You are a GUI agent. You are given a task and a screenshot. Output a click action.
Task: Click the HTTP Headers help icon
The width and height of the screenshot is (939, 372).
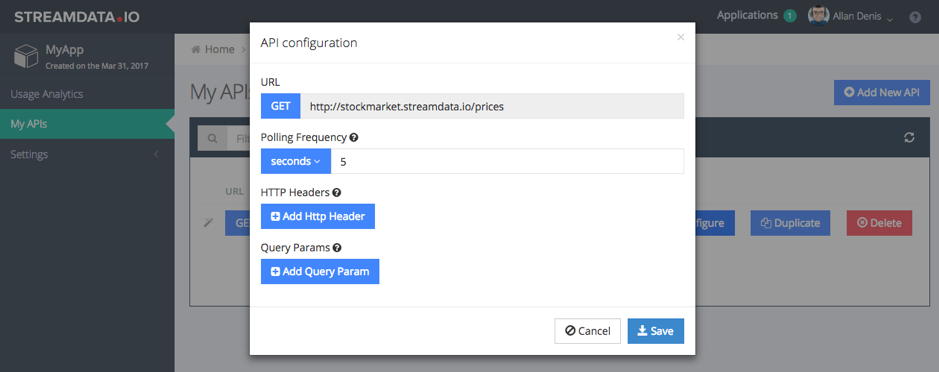tap(337, 192)
